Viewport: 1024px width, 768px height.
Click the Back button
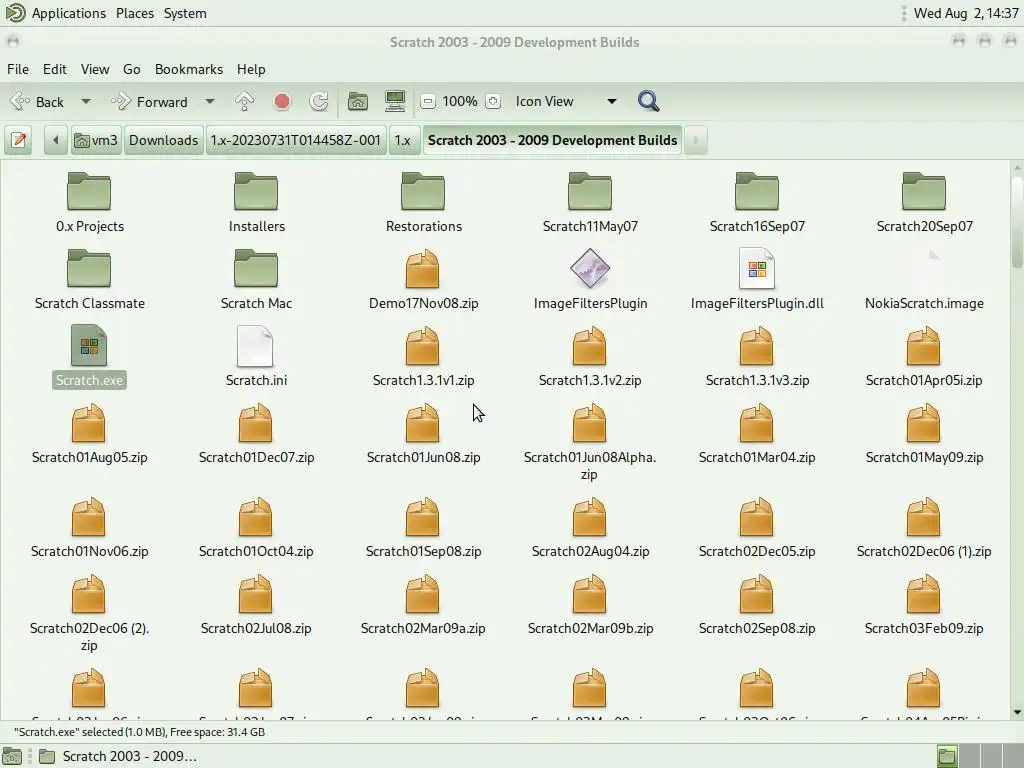pos(39,101)
